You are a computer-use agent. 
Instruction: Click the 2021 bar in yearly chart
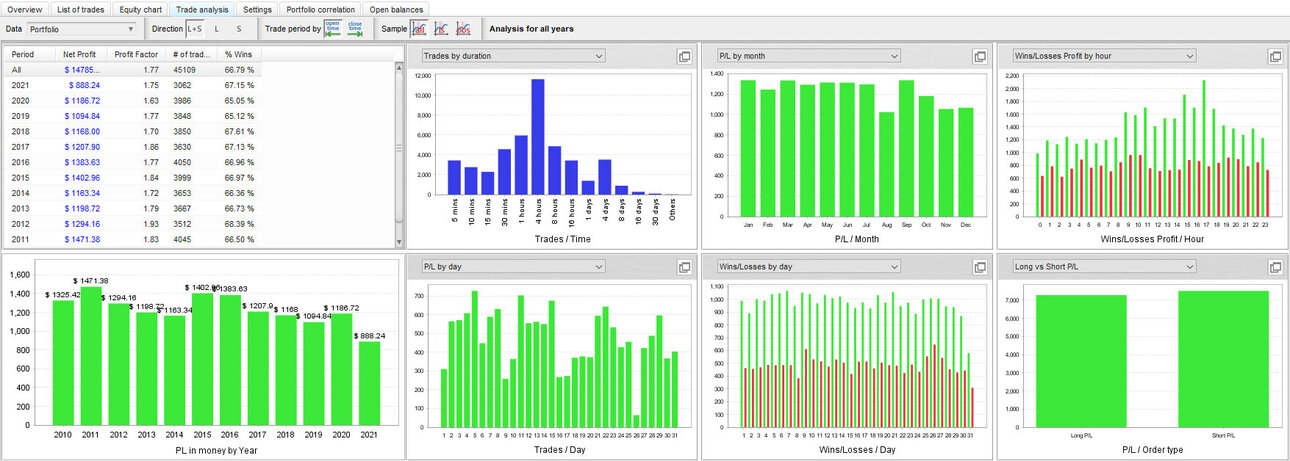point(371,384)
